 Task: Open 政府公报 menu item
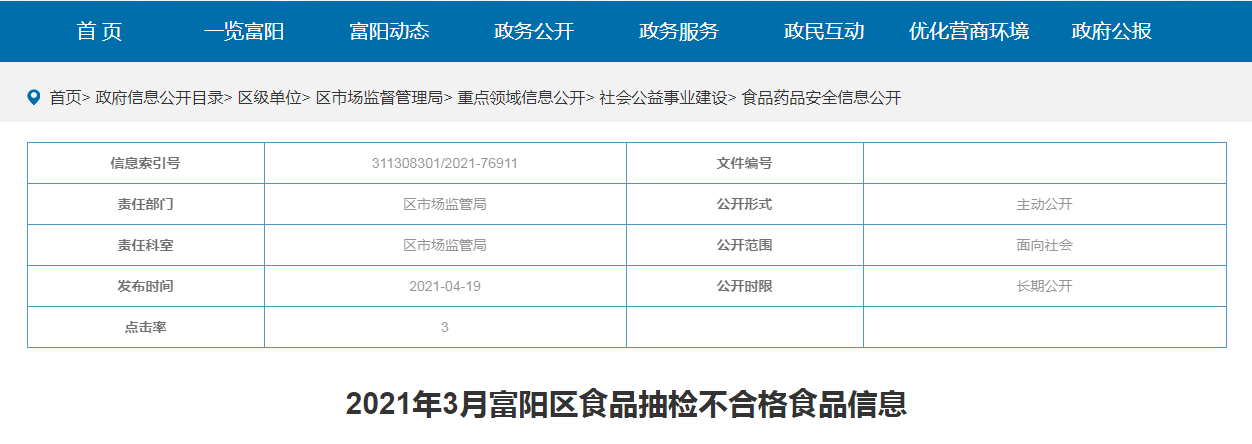[1112, 31]
